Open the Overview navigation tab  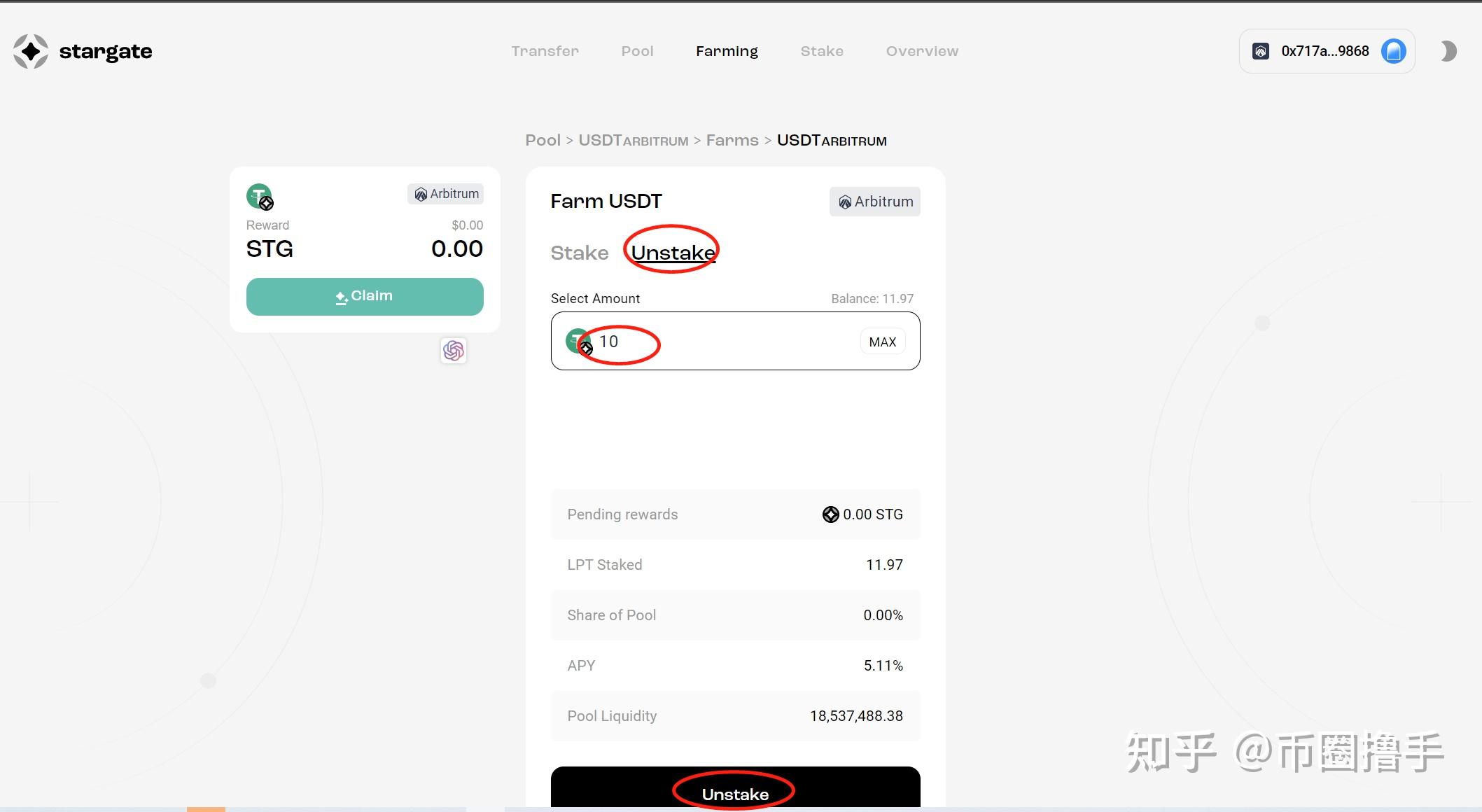click(x=922, y=51)
